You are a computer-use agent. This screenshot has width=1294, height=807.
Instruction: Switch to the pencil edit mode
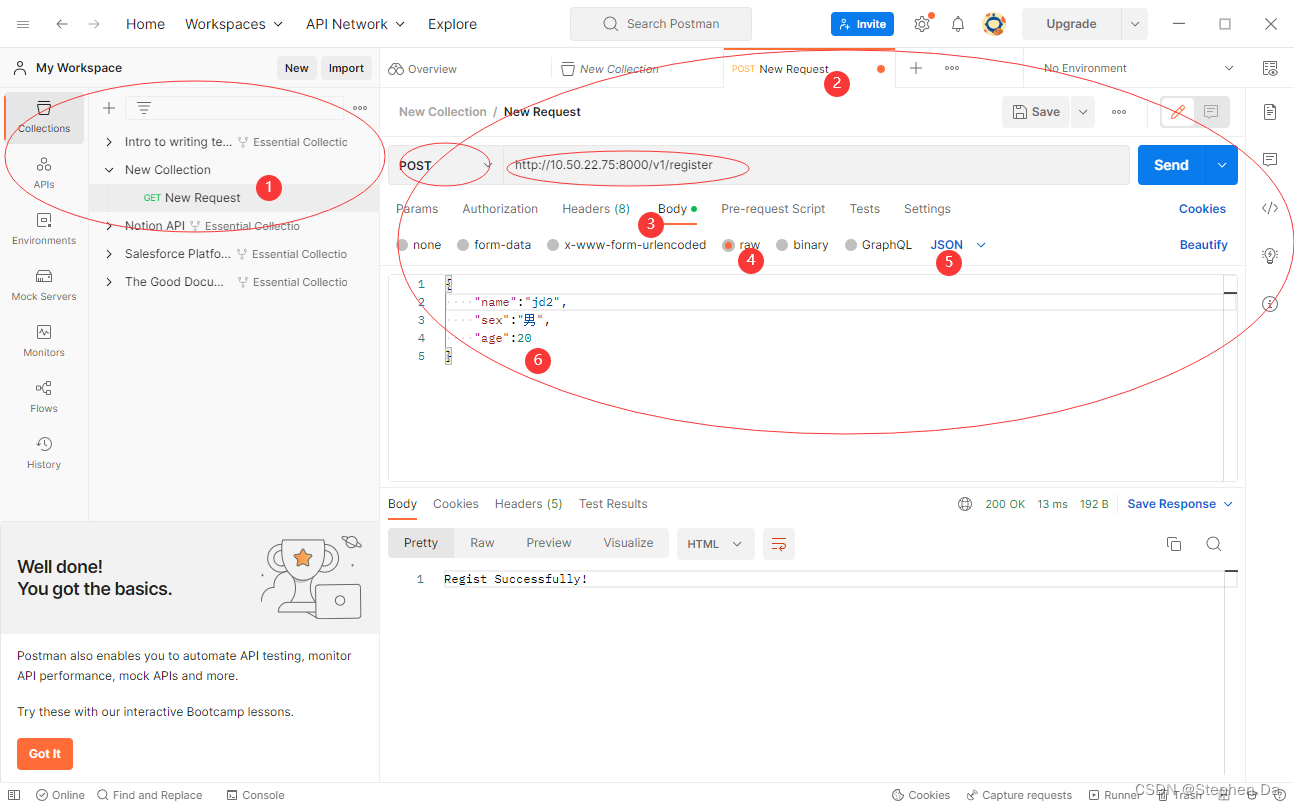1178,112
